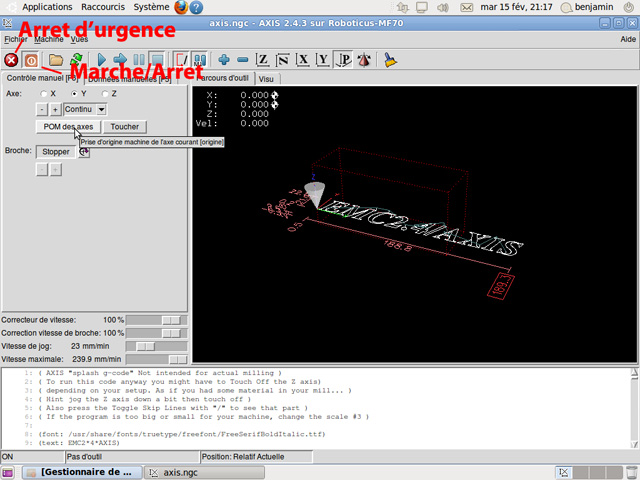Switch to the Contrôle manuel tab
This screenshot has height=480, width=640.
coord(42,78)
